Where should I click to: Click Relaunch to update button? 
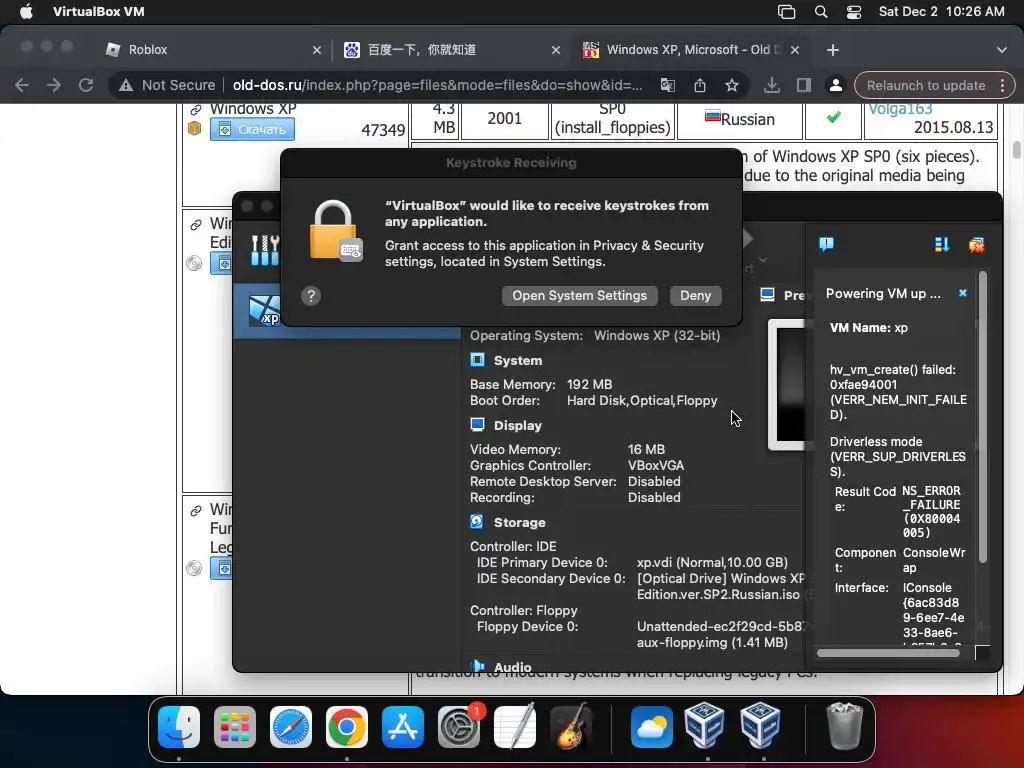[x=925, y=86]
